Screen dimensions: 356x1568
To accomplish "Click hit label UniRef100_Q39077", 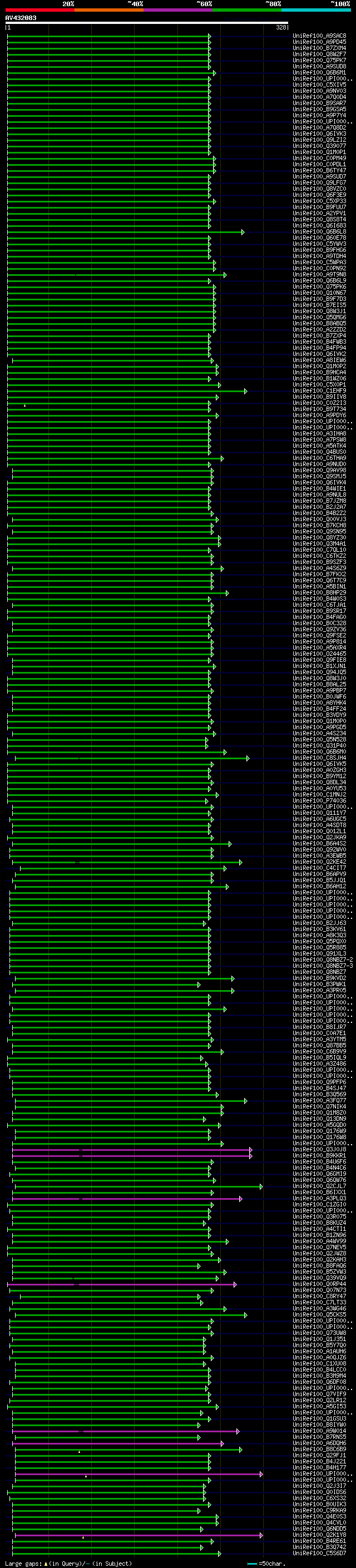I will tap(319, 146).
